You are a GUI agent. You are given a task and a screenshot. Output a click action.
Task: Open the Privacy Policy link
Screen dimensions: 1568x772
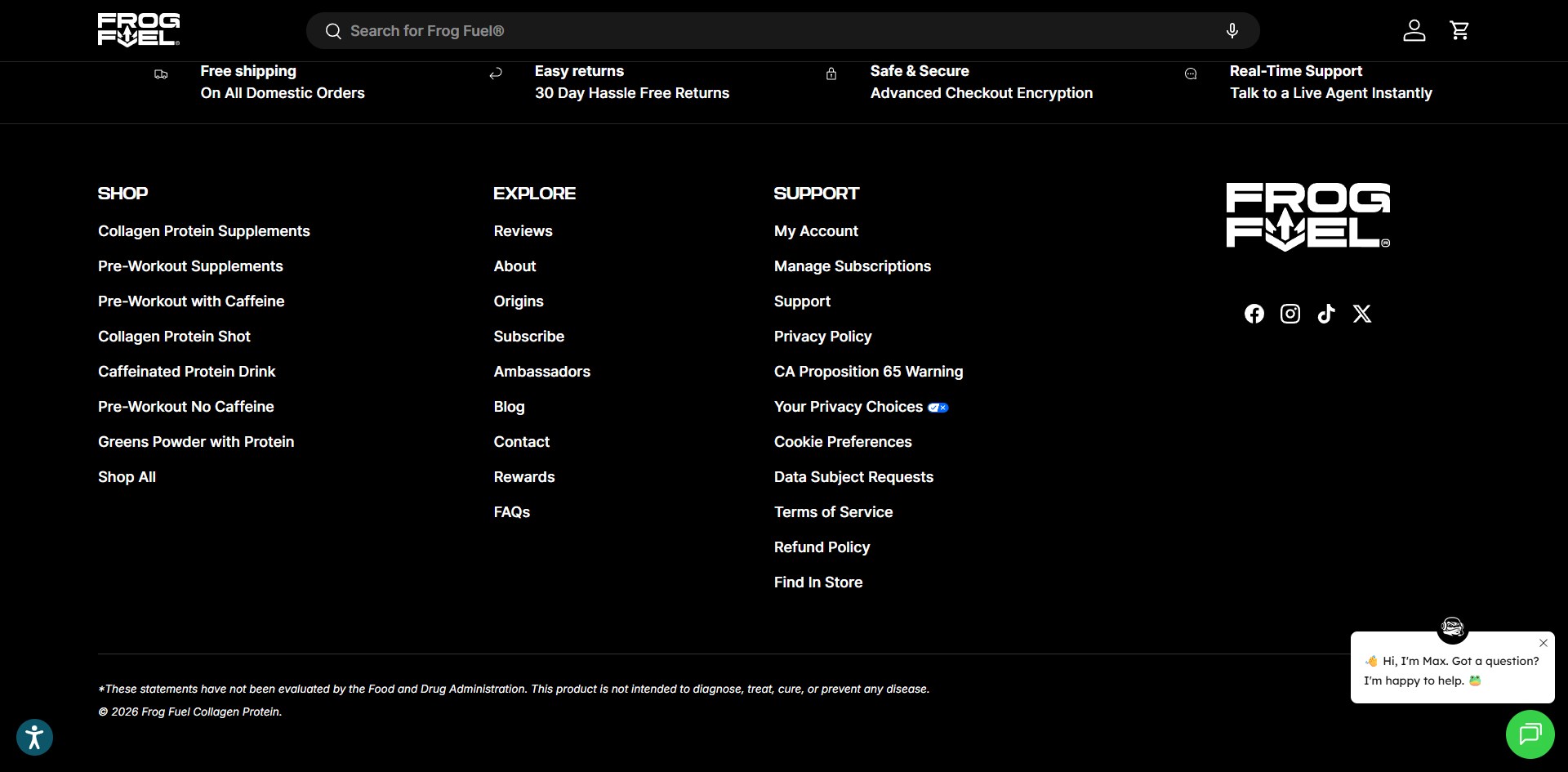point(823,337)
